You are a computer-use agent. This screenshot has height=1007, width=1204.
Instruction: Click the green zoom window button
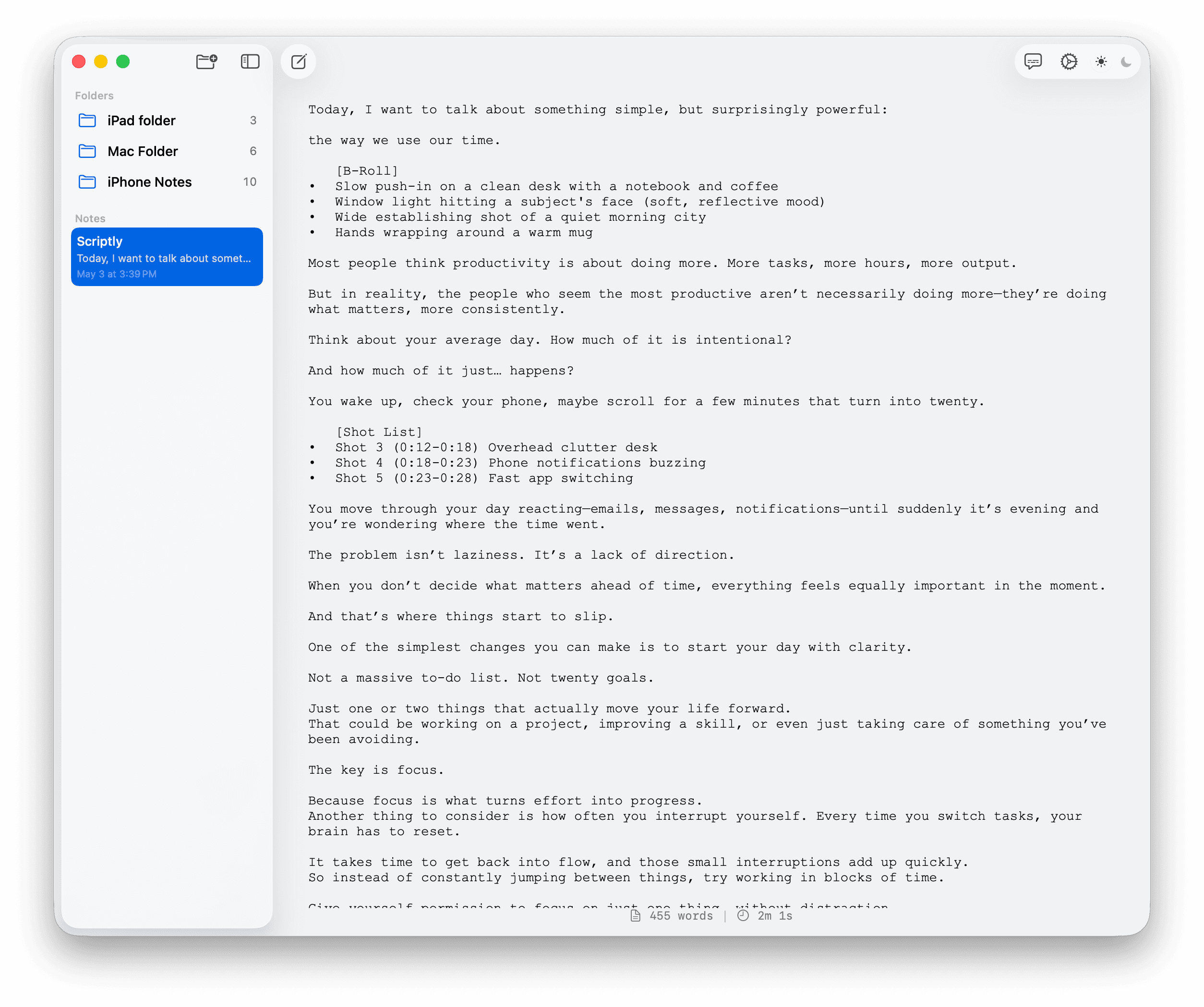[x=123, y=61]
